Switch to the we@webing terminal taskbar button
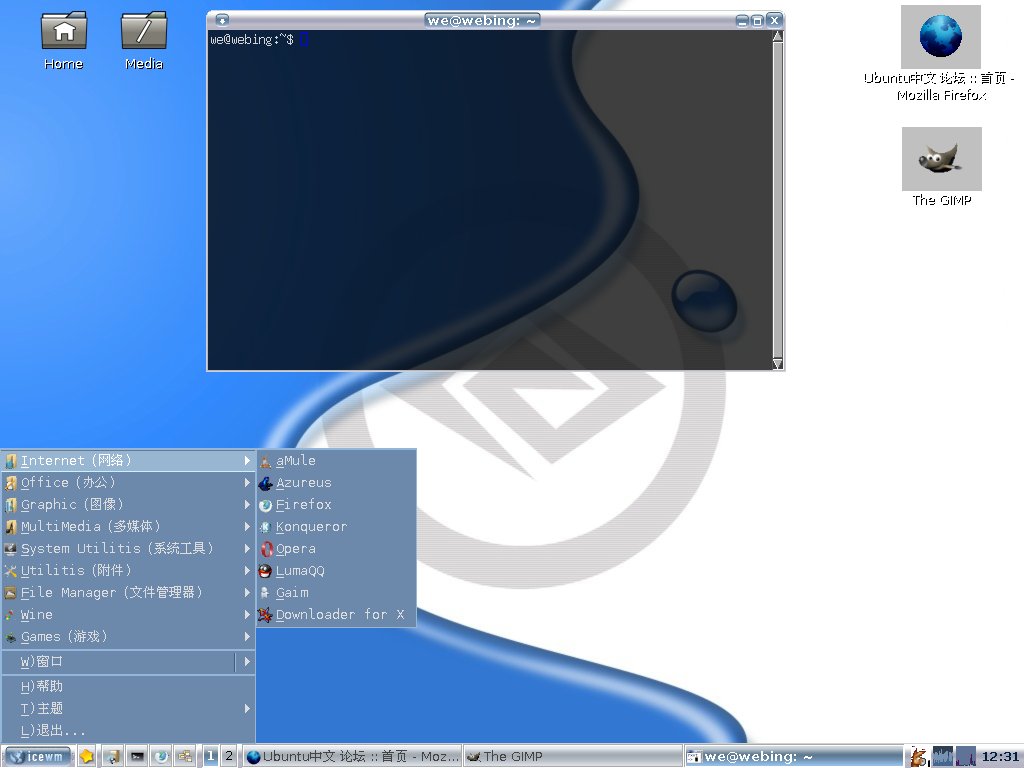Screen dimensions: 1024x768 792,756
